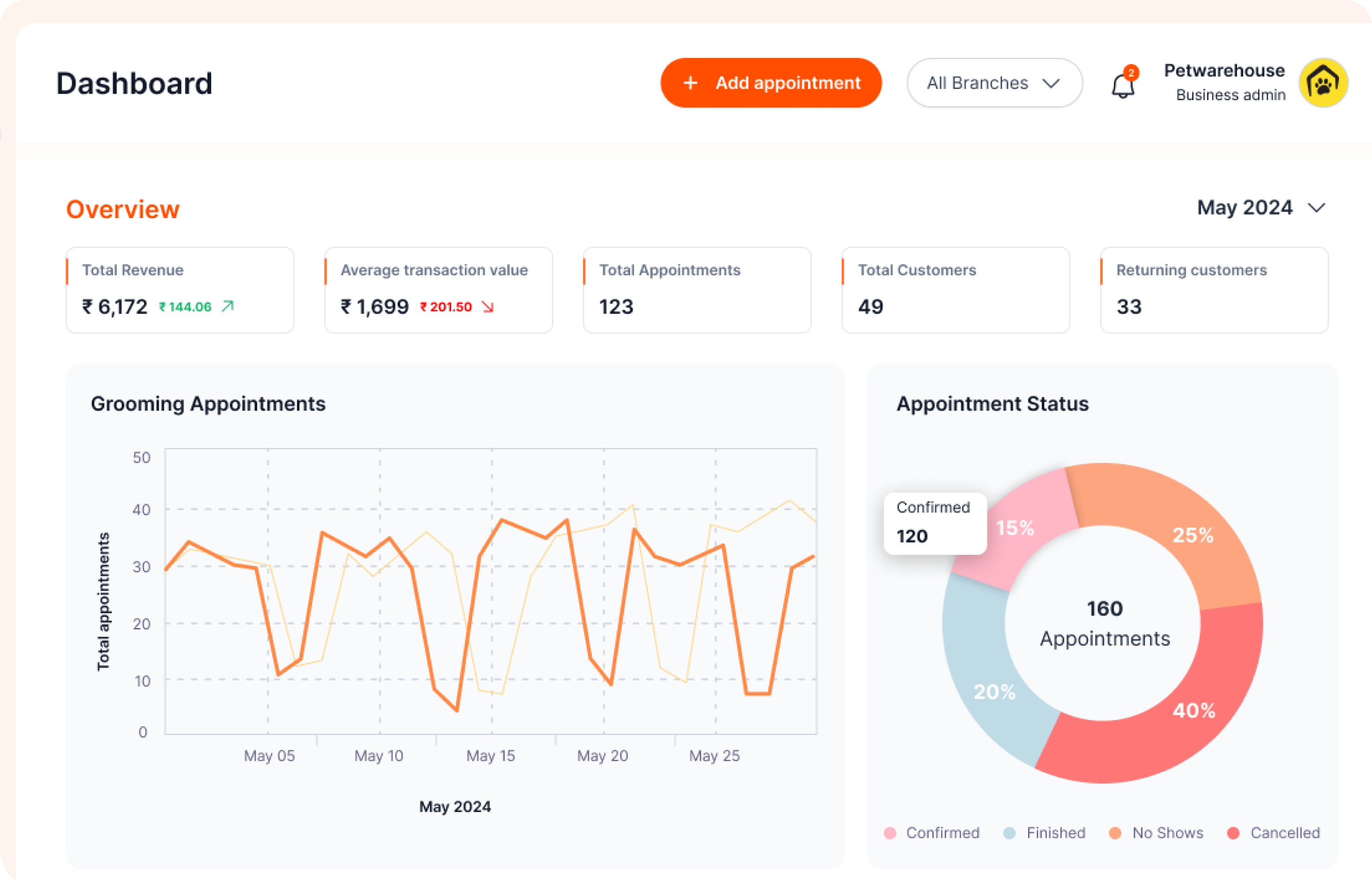Click the Confirmed 120 tooltip
1372x888 pixels.
coord(935,523)
